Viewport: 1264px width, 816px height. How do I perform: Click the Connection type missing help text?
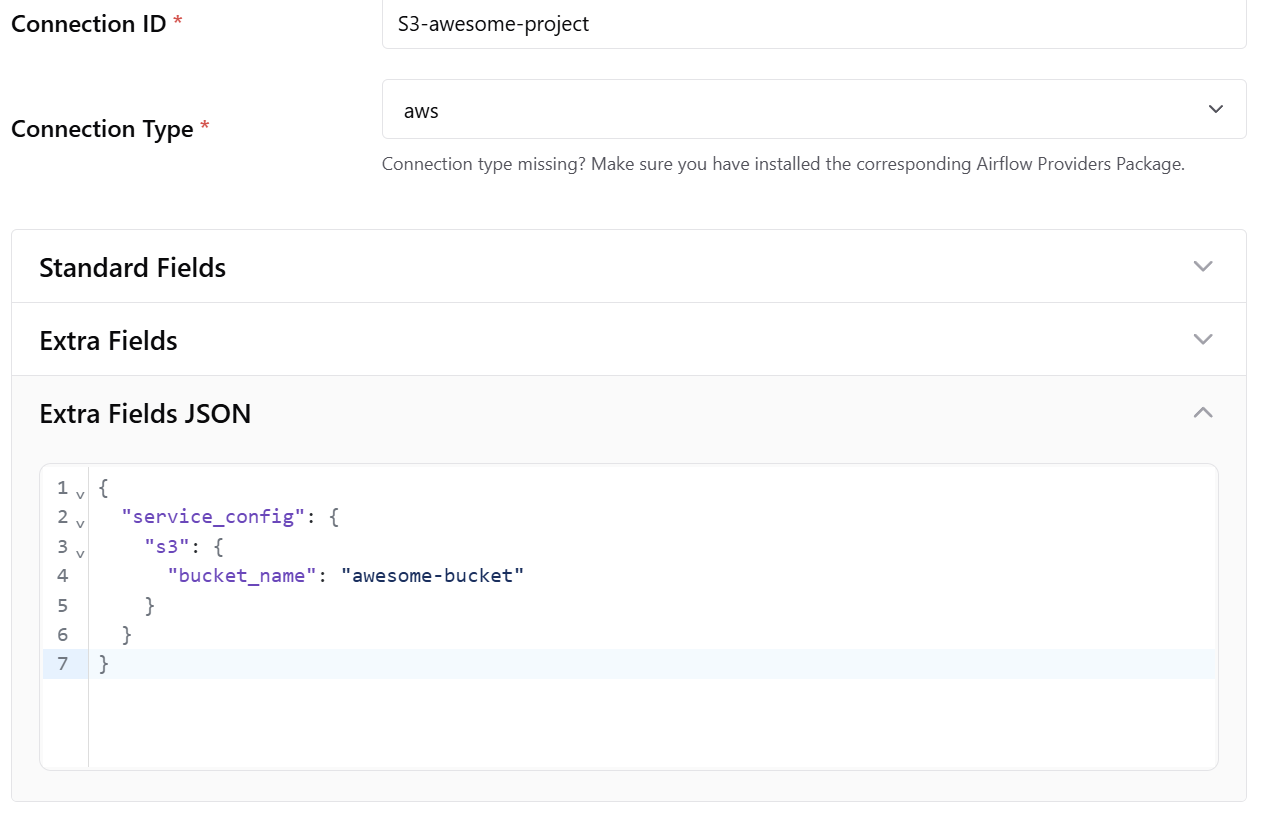pyautogui.click(x=783, y=164)
